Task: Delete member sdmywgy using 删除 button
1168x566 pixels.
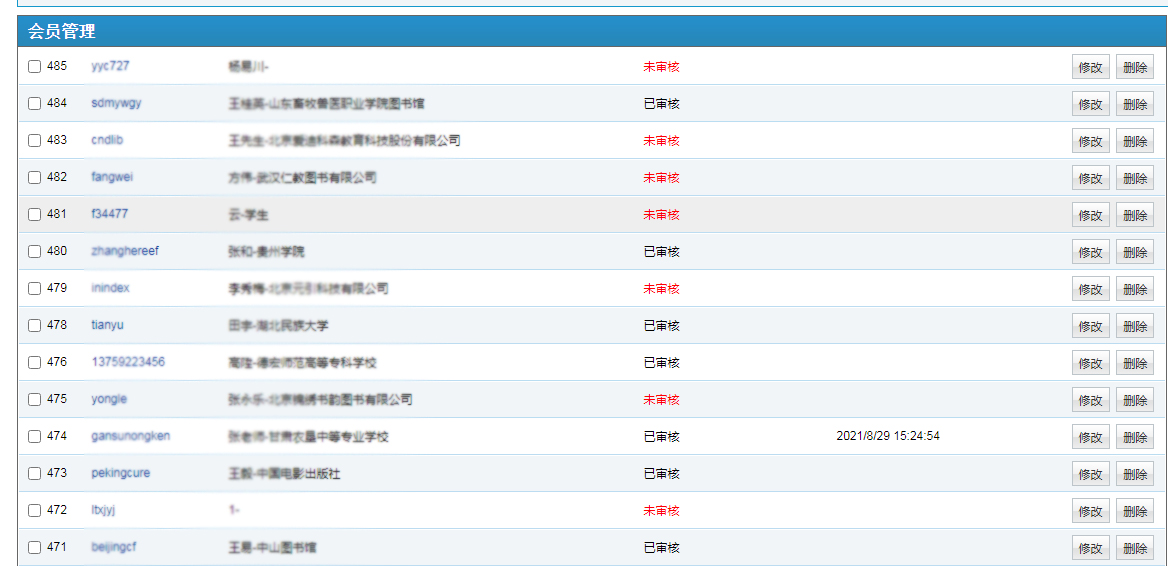Action: 1134,104
